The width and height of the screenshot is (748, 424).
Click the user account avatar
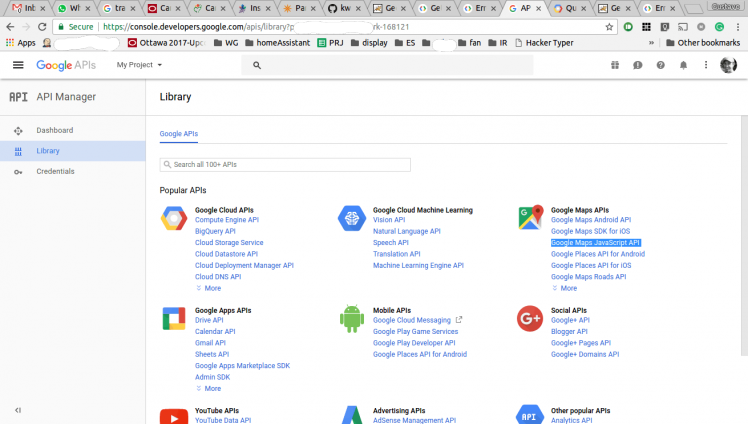pos(728,65)
